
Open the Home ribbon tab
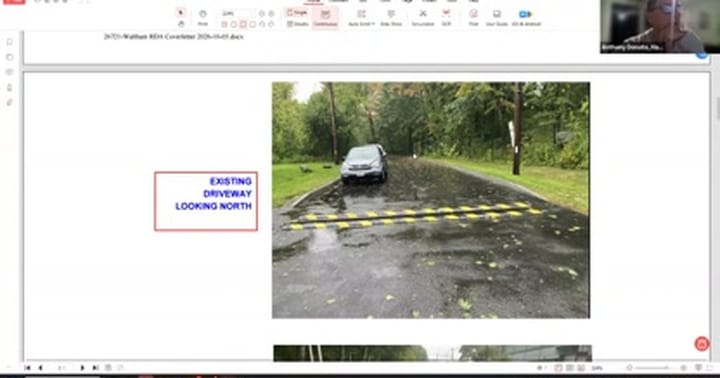[314, 1]
